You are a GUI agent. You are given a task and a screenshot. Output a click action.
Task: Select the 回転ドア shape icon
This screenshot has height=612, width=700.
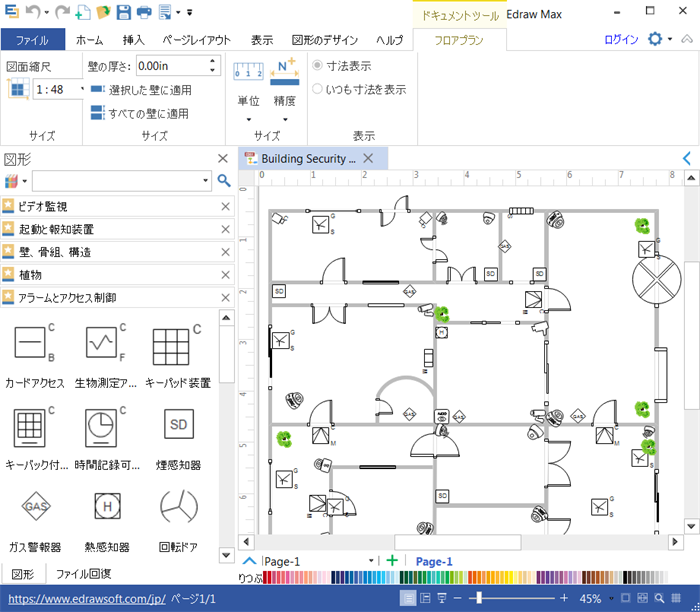(178, 508)
